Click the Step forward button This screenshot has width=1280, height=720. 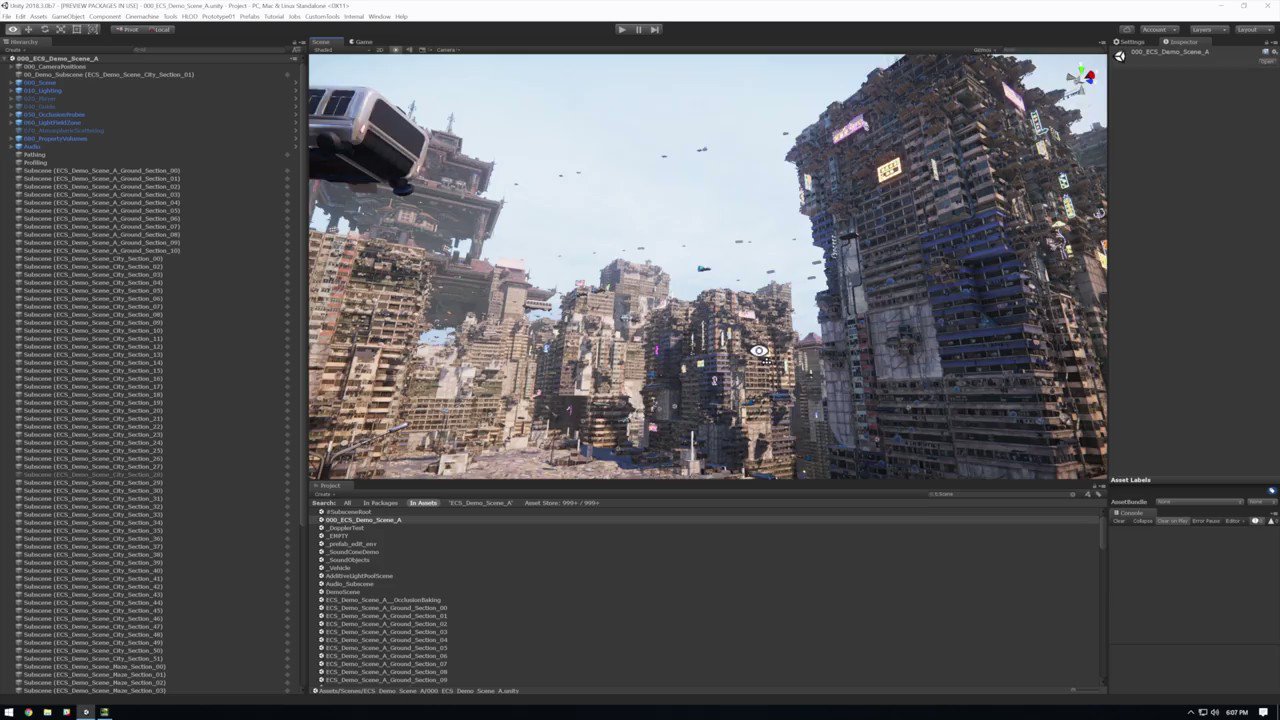point(655,29)
